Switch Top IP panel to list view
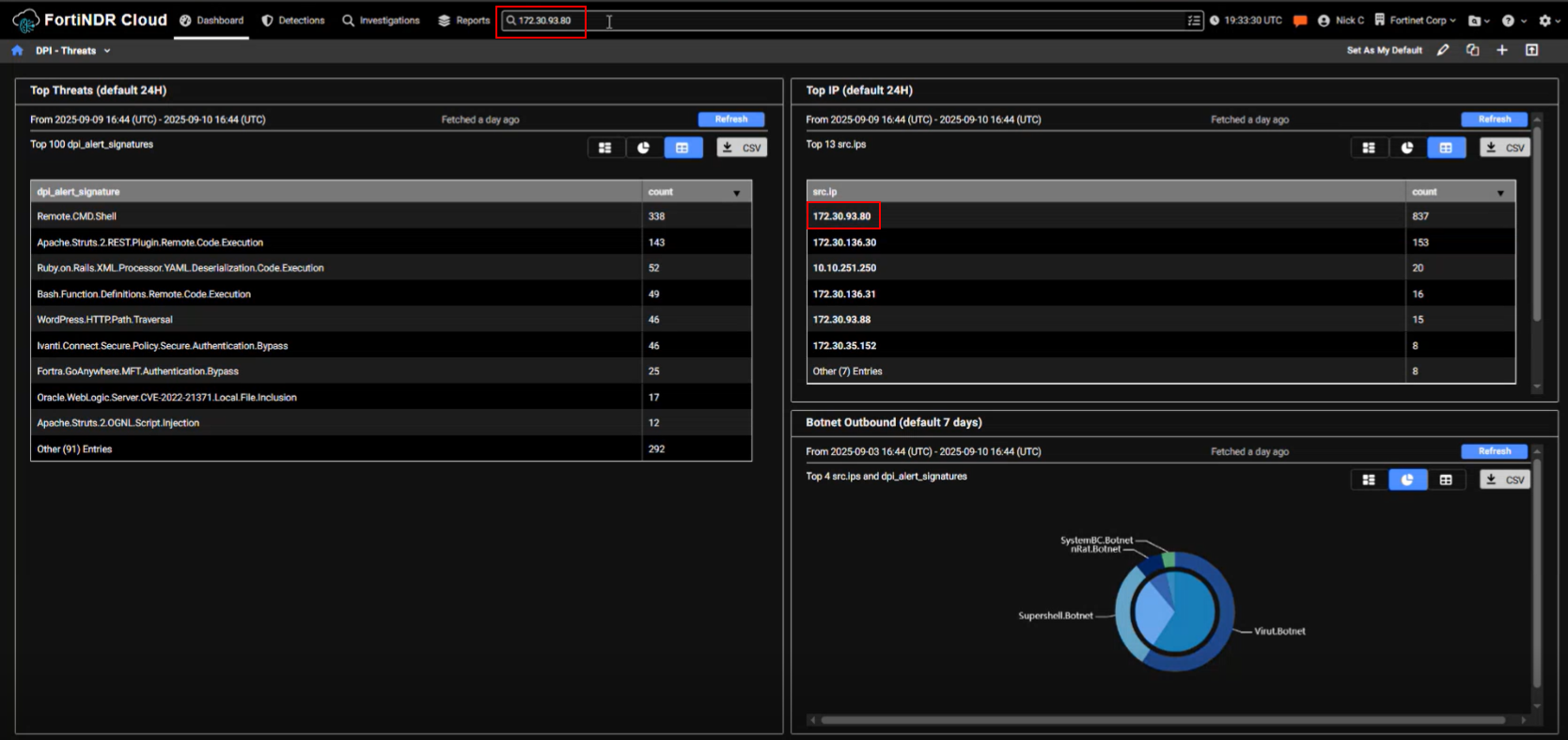Image resolution: width=1568 pixels, height=740 pixels. click(1369, 148)
